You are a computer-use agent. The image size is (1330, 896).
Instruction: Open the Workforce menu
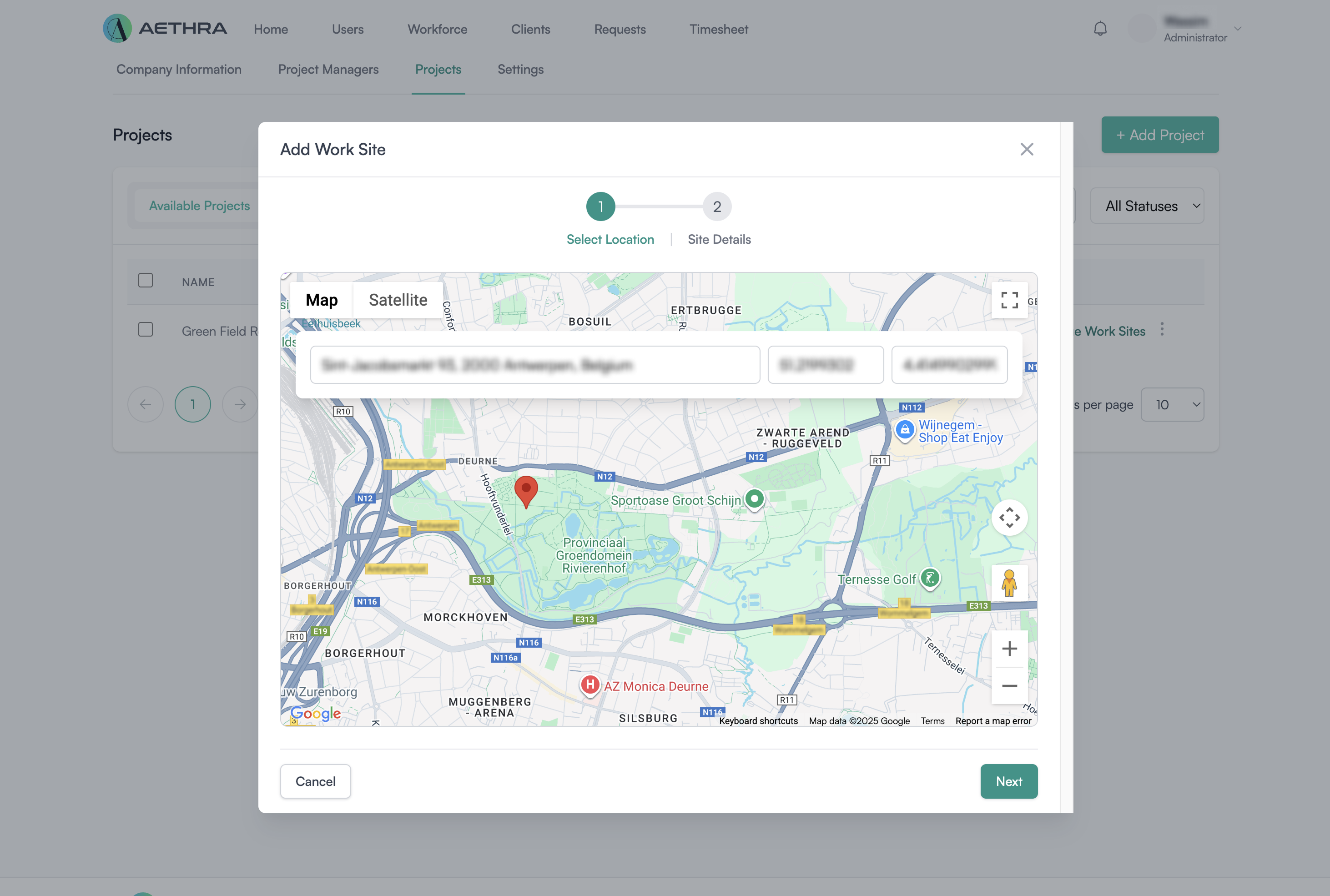click(437, 29)
